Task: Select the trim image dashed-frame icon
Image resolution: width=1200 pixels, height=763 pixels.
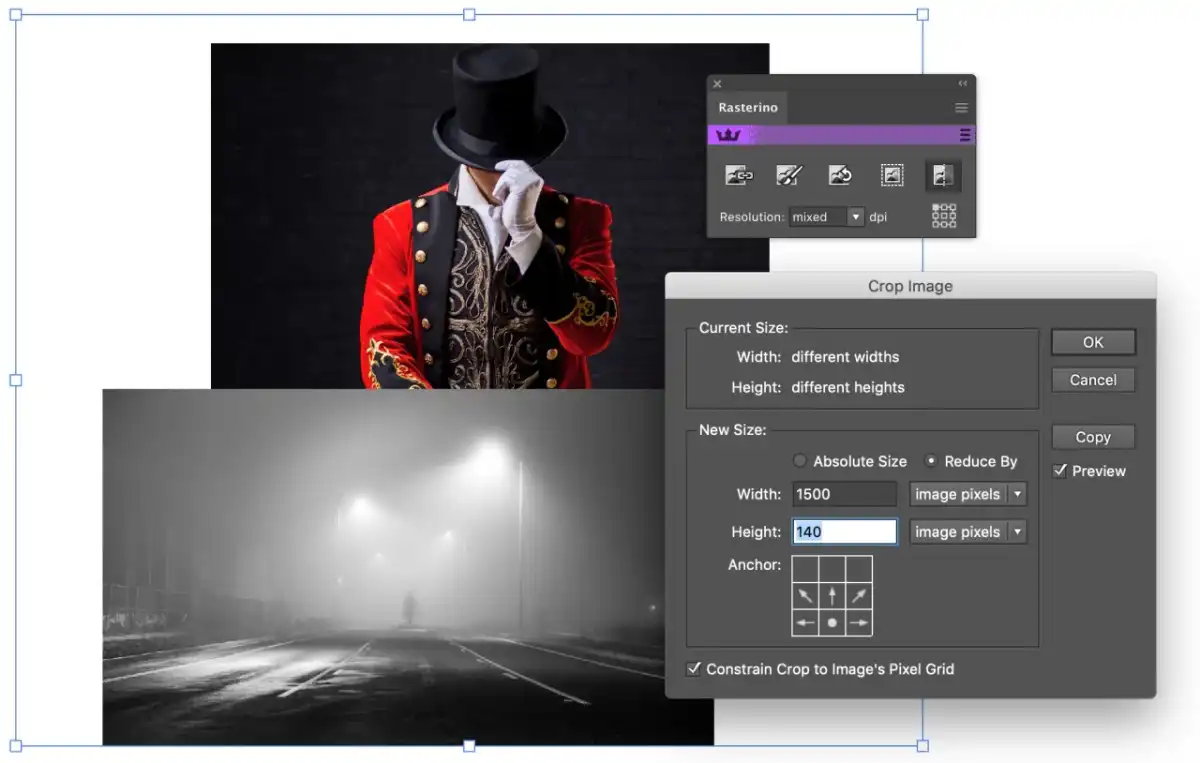Action: (x=892, y=176)
